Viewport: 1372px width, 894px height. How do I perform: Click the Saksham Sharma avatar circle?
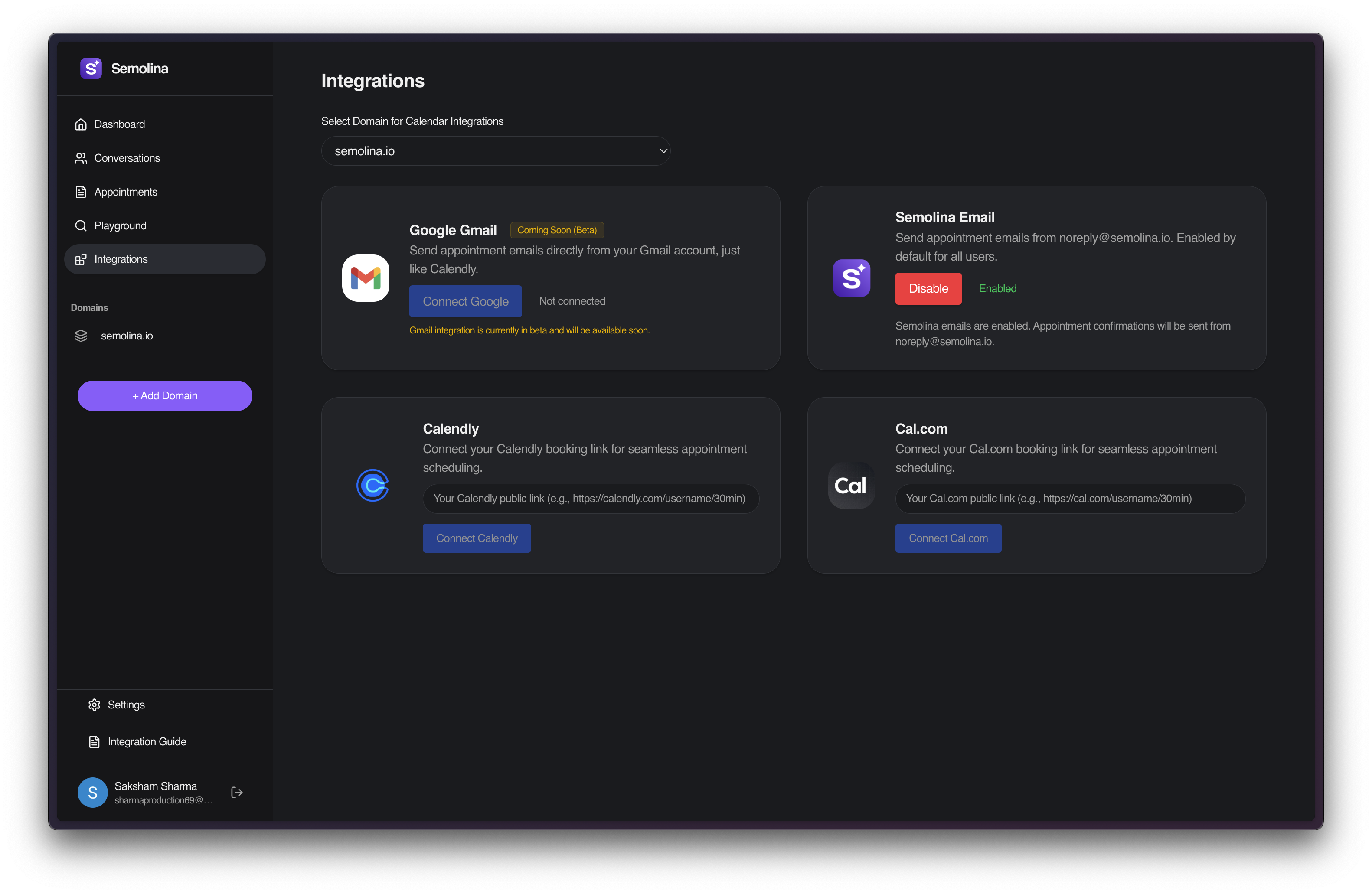93,793
